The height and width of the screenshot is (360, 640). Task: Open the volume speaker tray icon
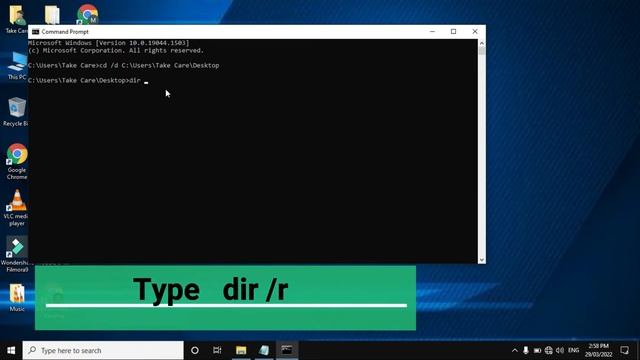[560, 350]
